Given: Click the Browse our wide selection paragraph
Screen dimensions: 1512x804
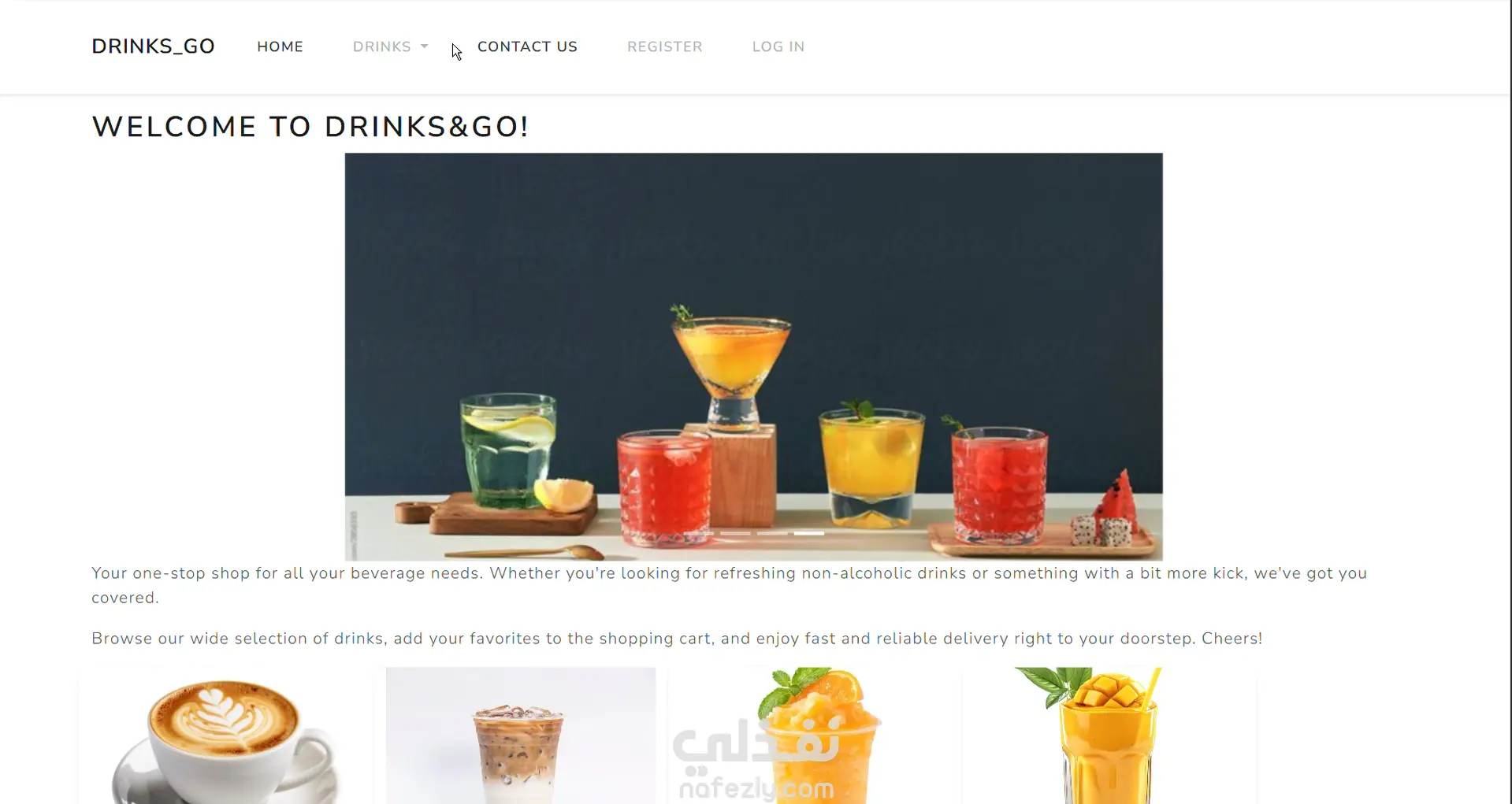Looking at the screenshot, I should pyautogui.click(x=677, y=639).
